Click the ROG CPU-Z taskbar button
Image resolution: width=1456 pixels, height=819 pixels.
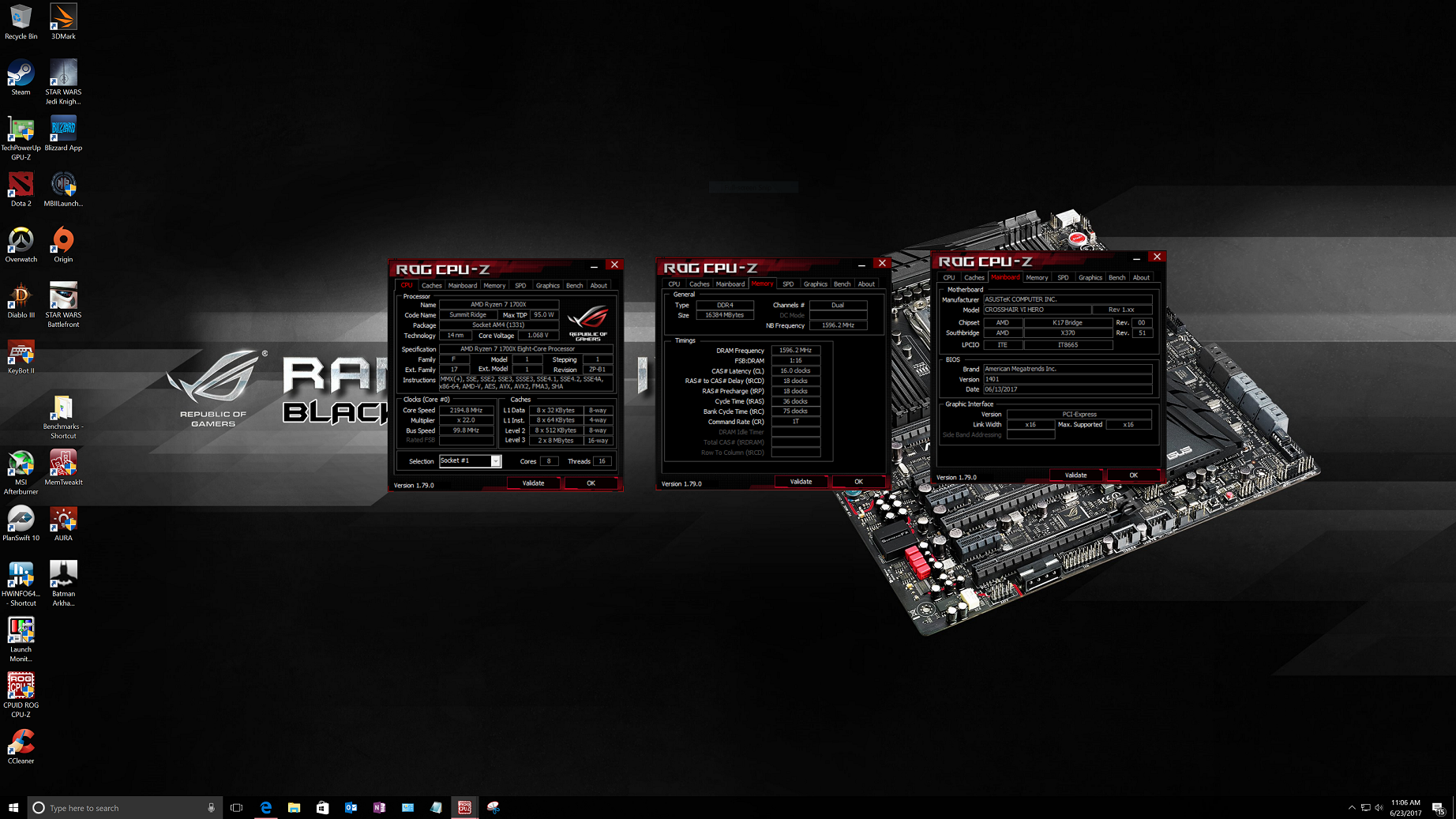464,807
